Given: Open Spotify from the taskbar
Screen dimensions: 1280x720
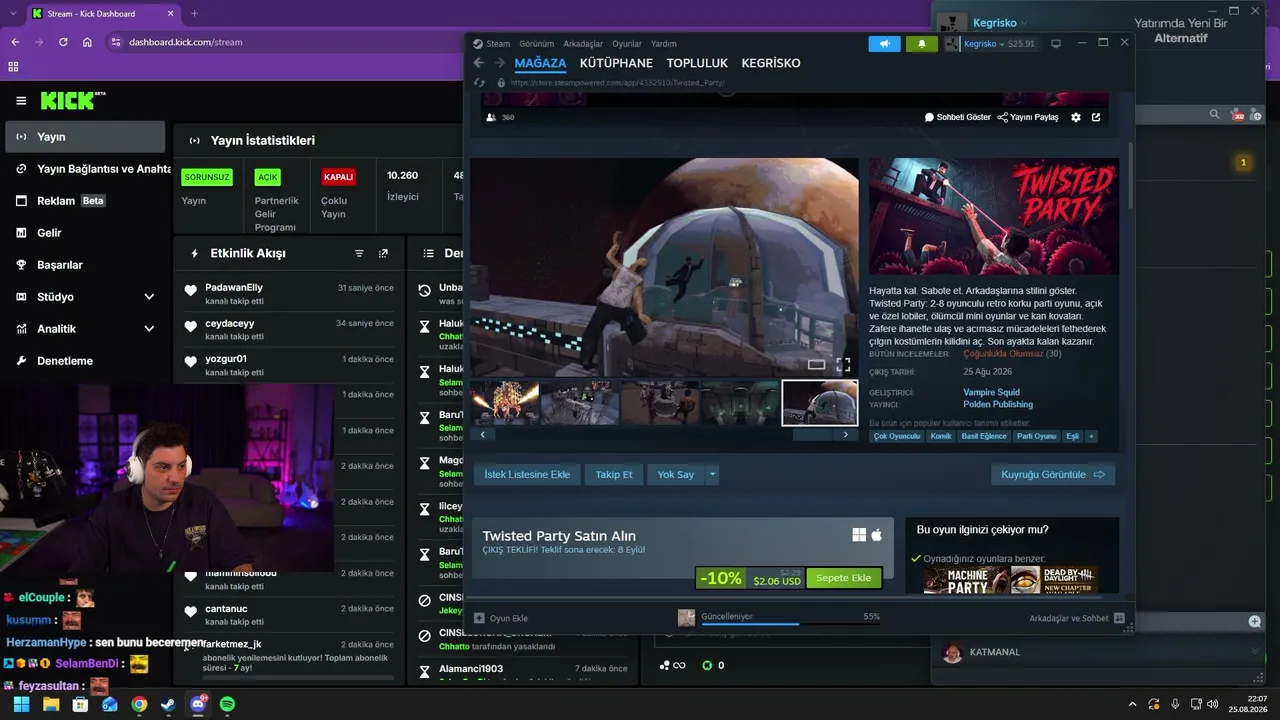Looking at the screenshot, I should [227, 704].
